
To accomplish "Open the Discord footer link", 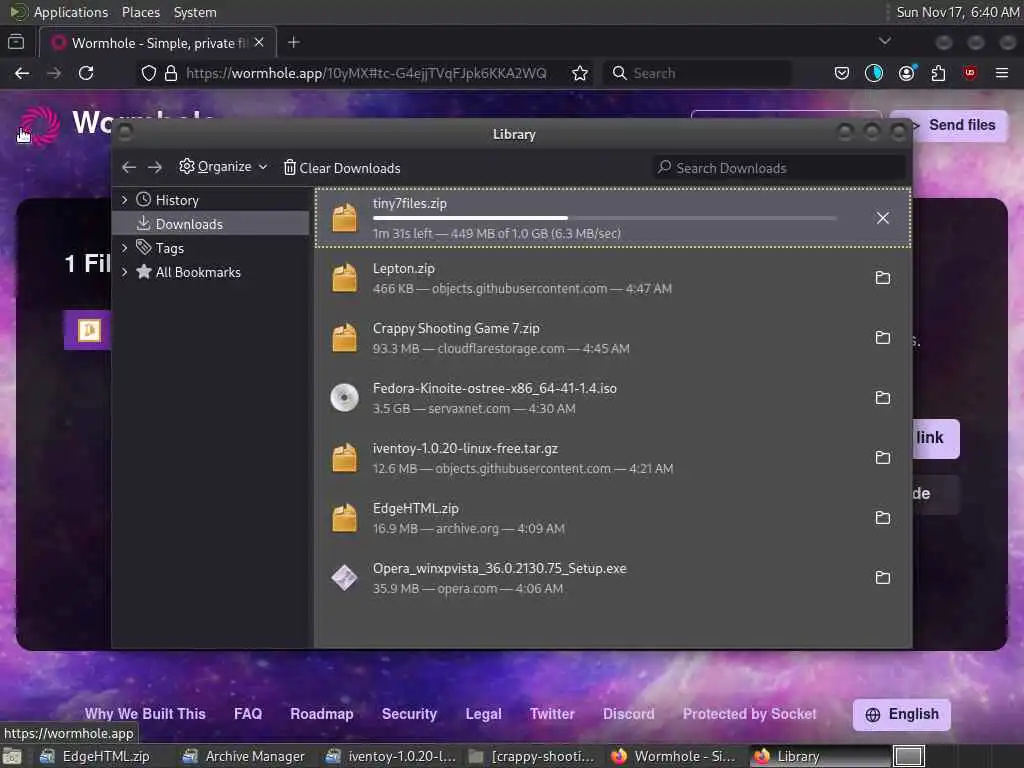I will coord(628,714).
